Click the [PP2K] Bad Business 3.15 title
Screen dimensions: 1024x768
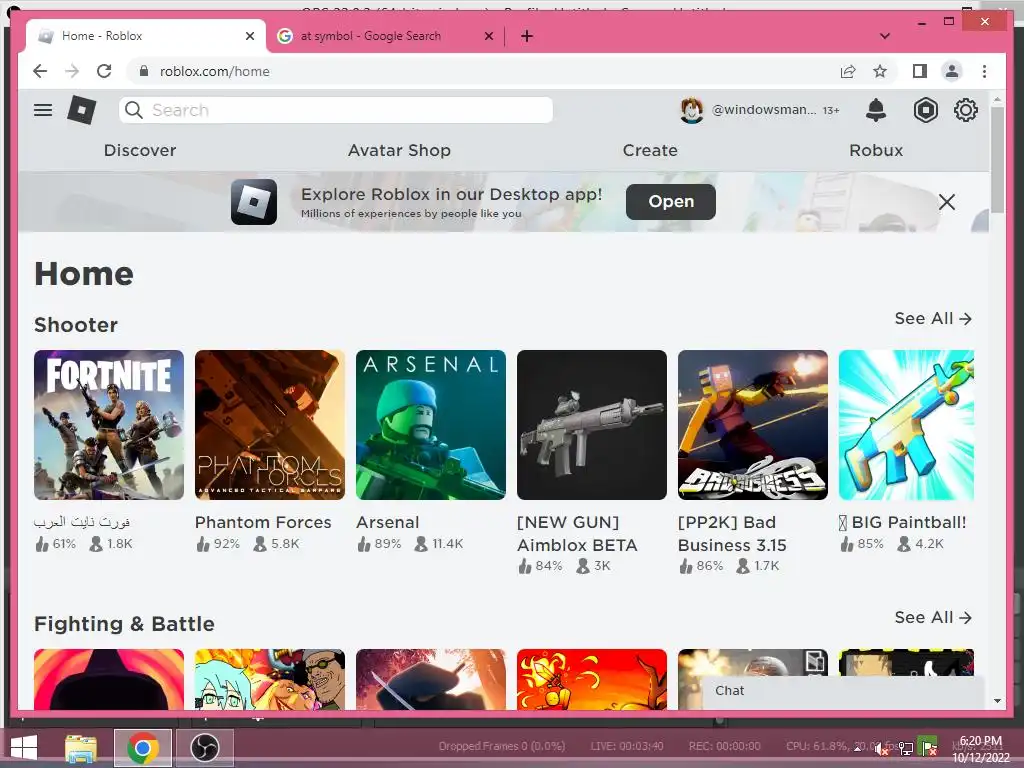click(732, 534)
